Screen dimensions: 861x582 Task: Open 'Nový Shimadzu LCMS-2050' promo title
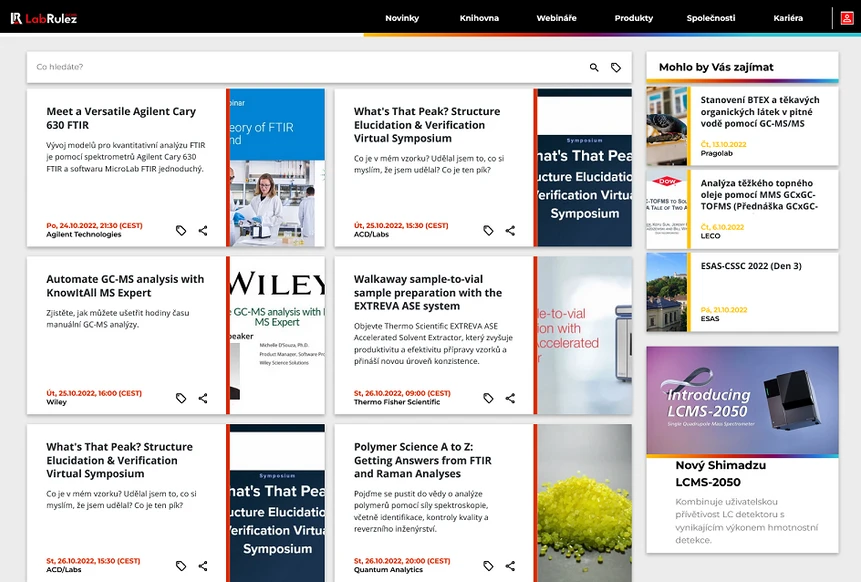720,473
